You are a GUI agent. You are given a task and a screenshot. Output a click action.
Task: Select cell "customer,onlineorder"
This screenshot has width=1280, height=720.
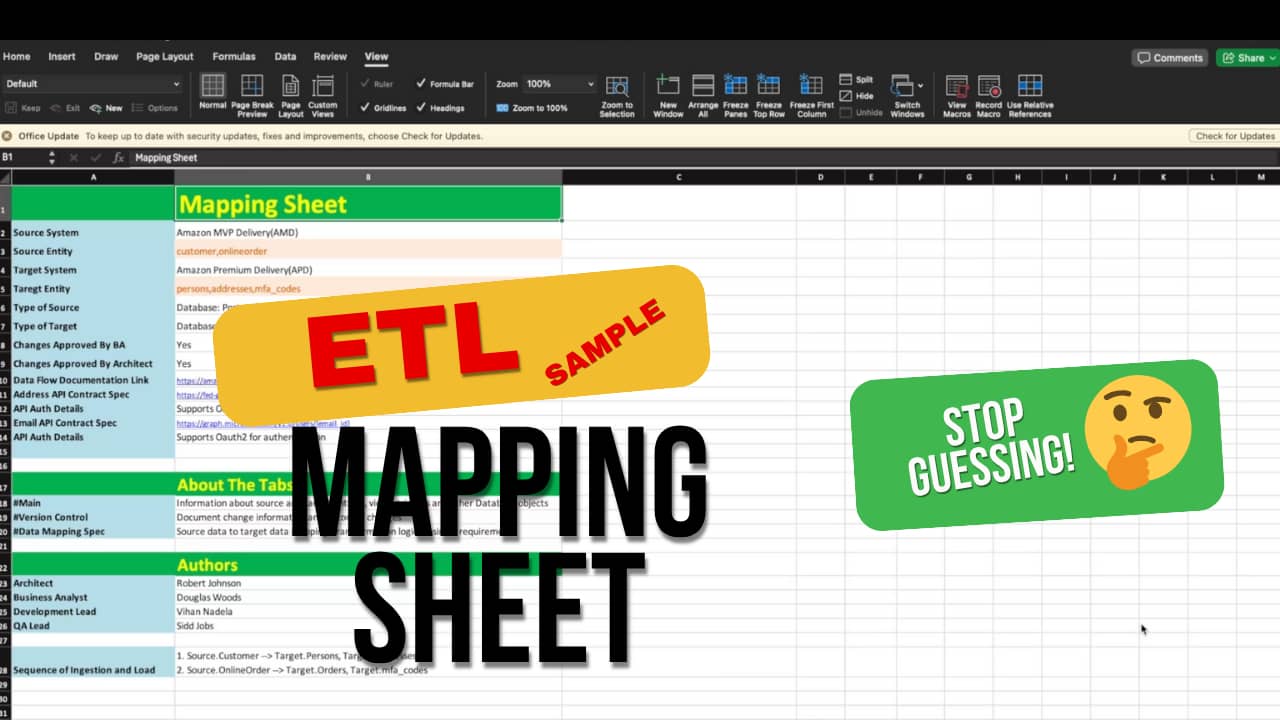[x=368, y=251]
